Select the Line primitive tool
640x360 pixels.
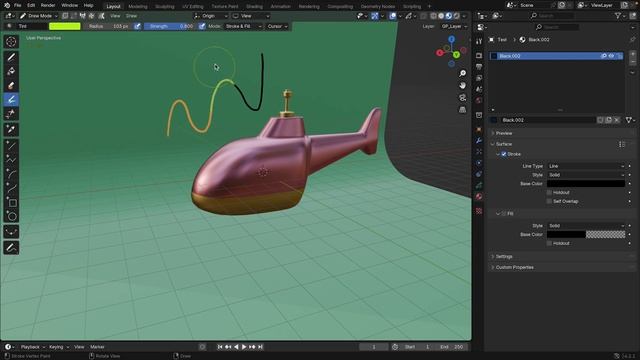tap(11, 145)
